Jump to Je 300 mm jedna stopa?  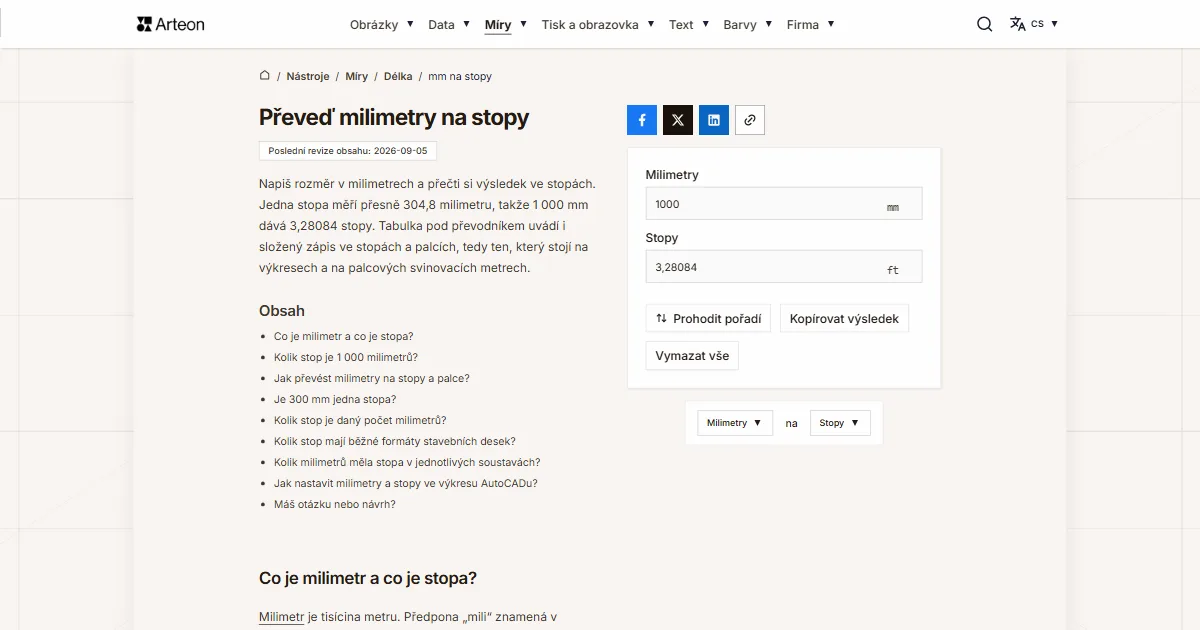tap(335, 399)
